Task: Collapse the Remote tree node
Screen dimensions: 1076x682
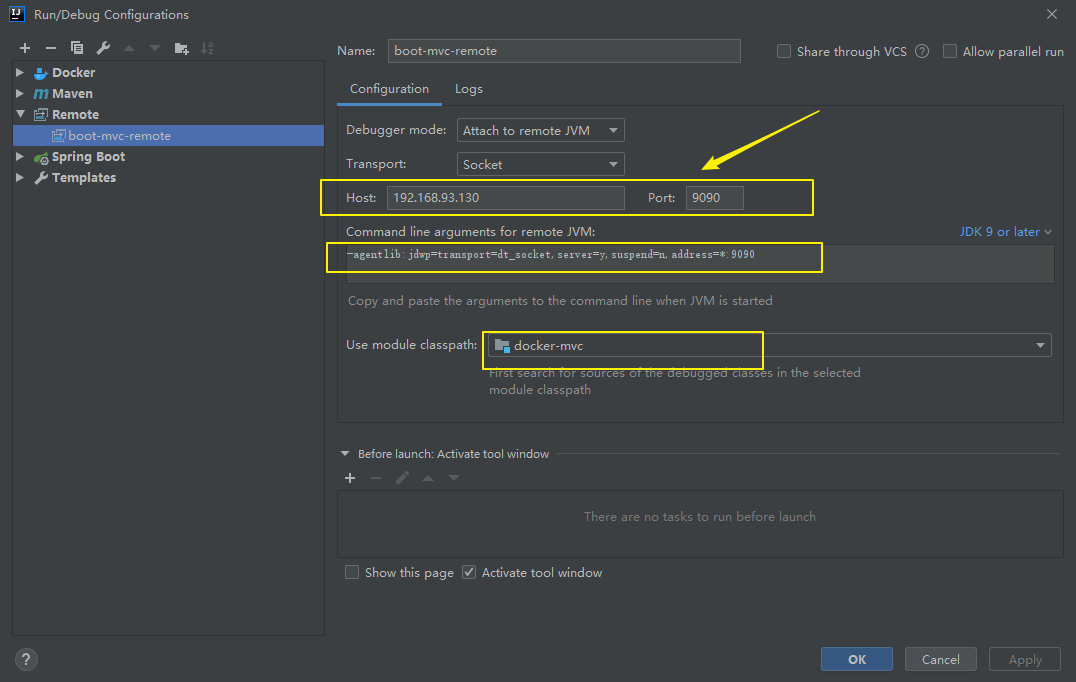Action: pos(20,114)
